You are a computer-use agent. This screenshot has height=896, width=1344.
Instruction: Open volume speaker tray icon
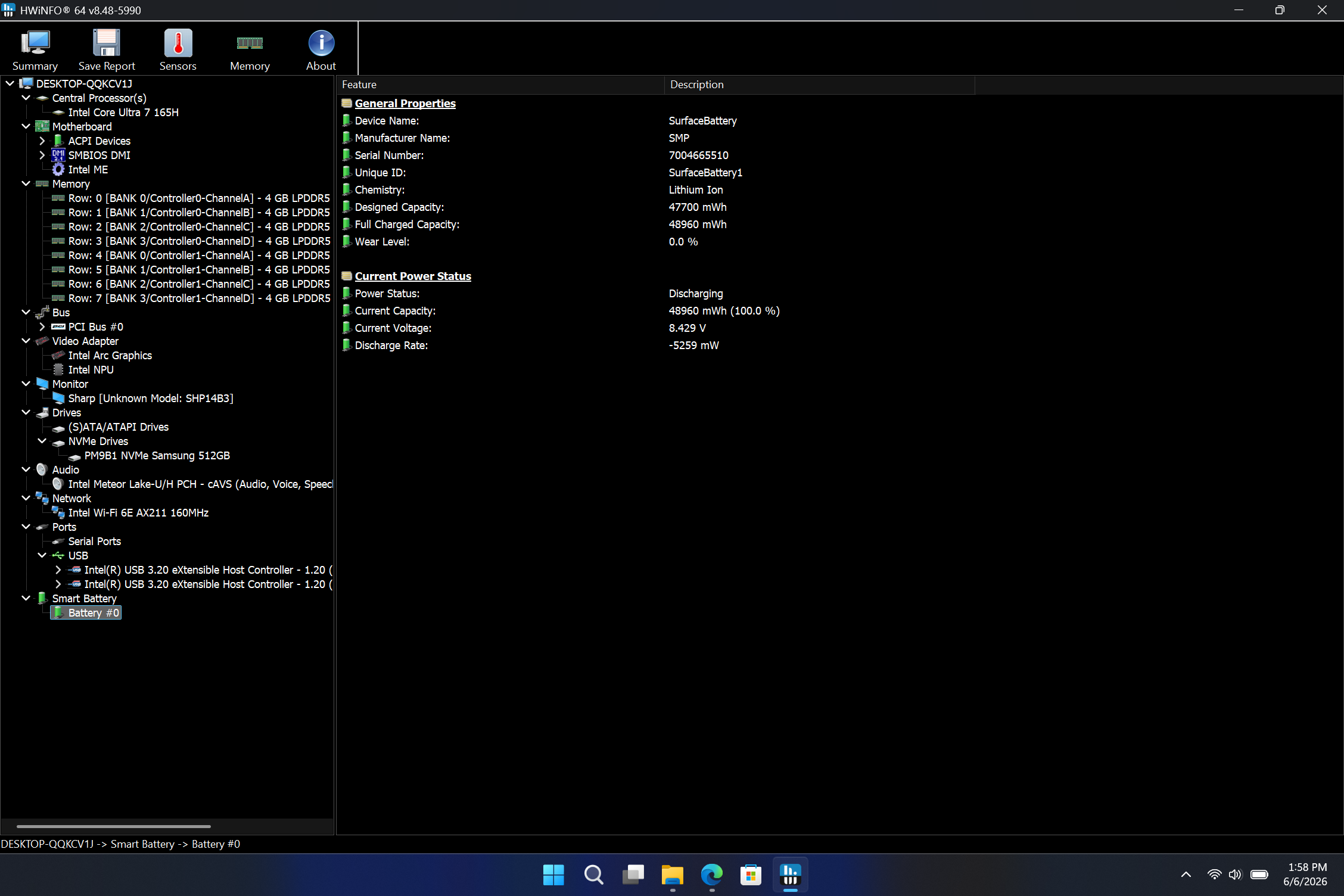(x=1236, y=875)
